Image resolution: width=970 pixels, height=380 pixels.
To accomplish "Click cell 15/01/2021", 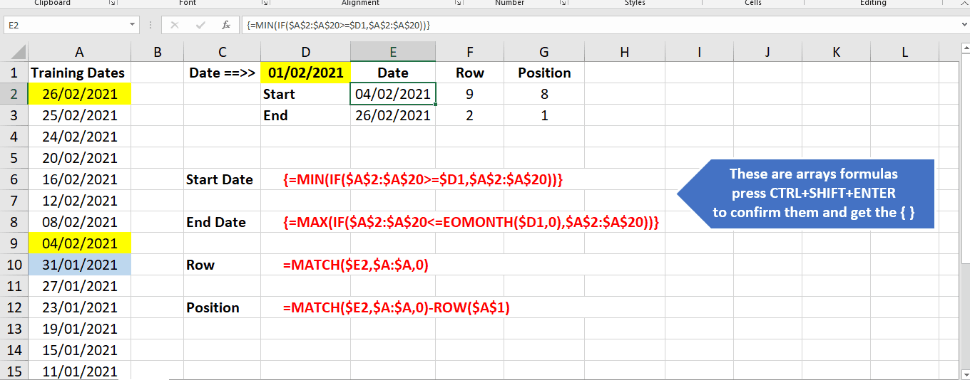I will (x=80, y=350).
